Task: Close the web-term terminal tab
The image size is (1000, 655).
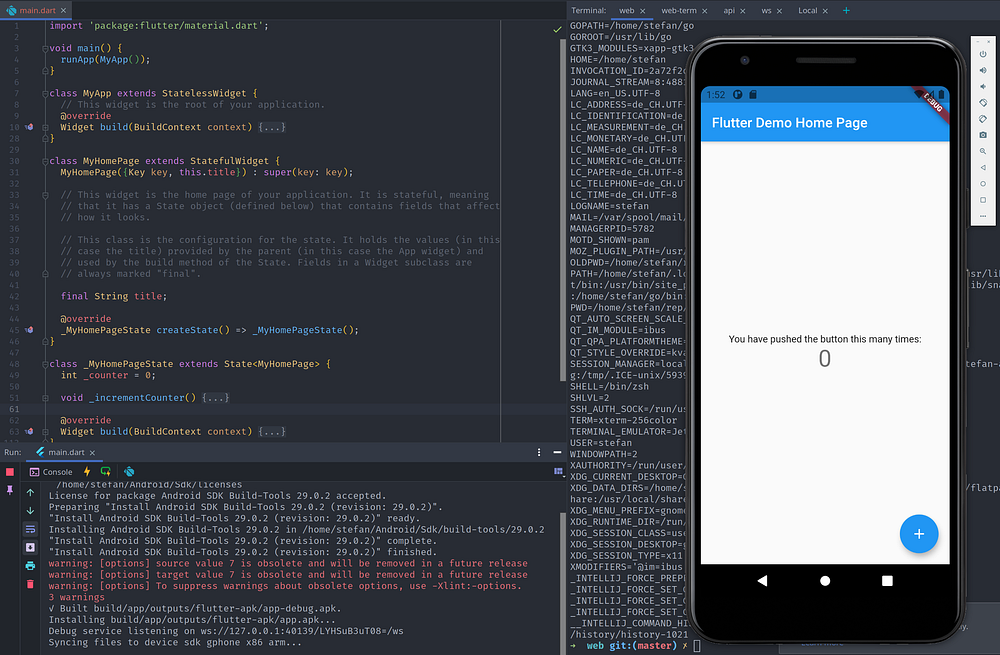Action: [705, 11]
